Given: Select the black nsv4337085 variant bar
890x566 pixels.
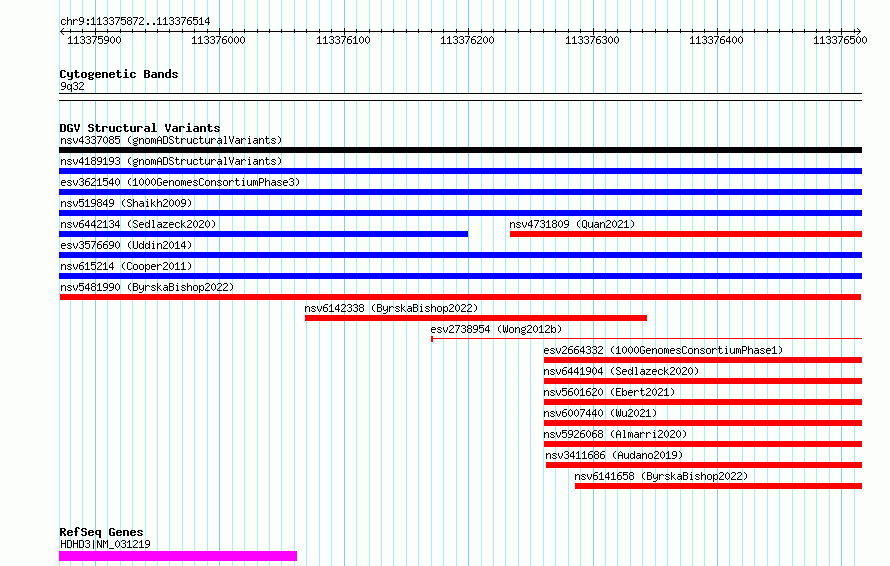Looking at the screenshot, I should click(460, 150).
